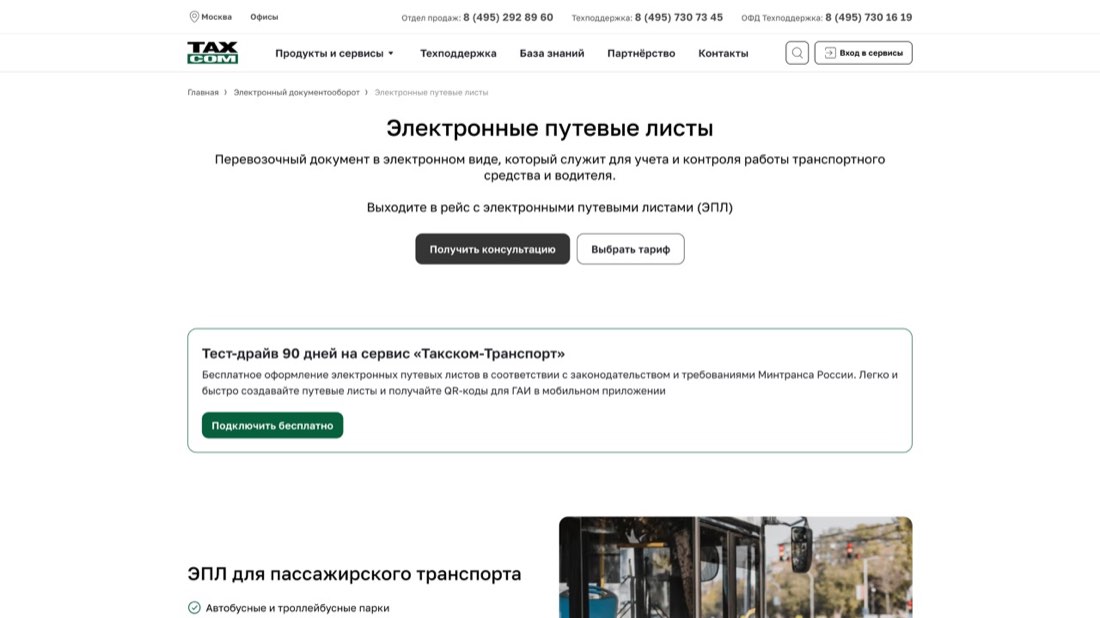Open the Офисы link
The image size is (1100, 618).
coord(264,17)
